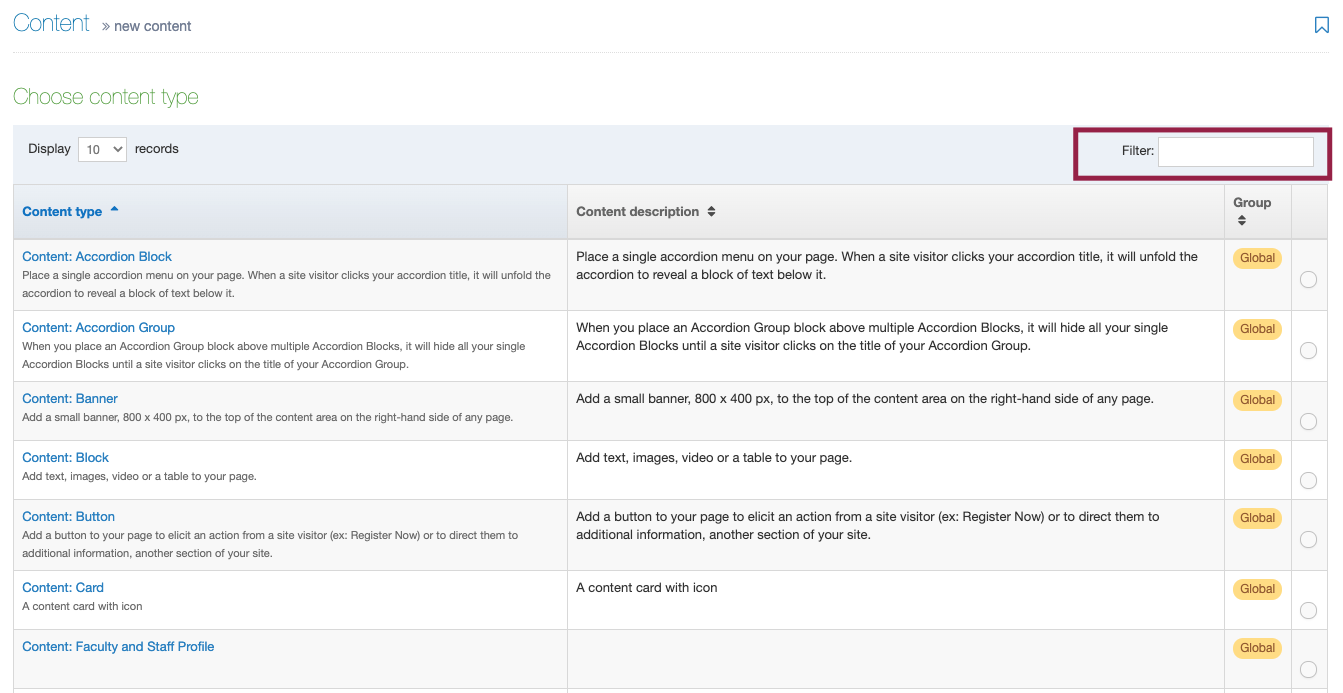The height and width of the screenshot is (693, 1343).
Task: Click Global badge in Banner row
Action: 1257,400
